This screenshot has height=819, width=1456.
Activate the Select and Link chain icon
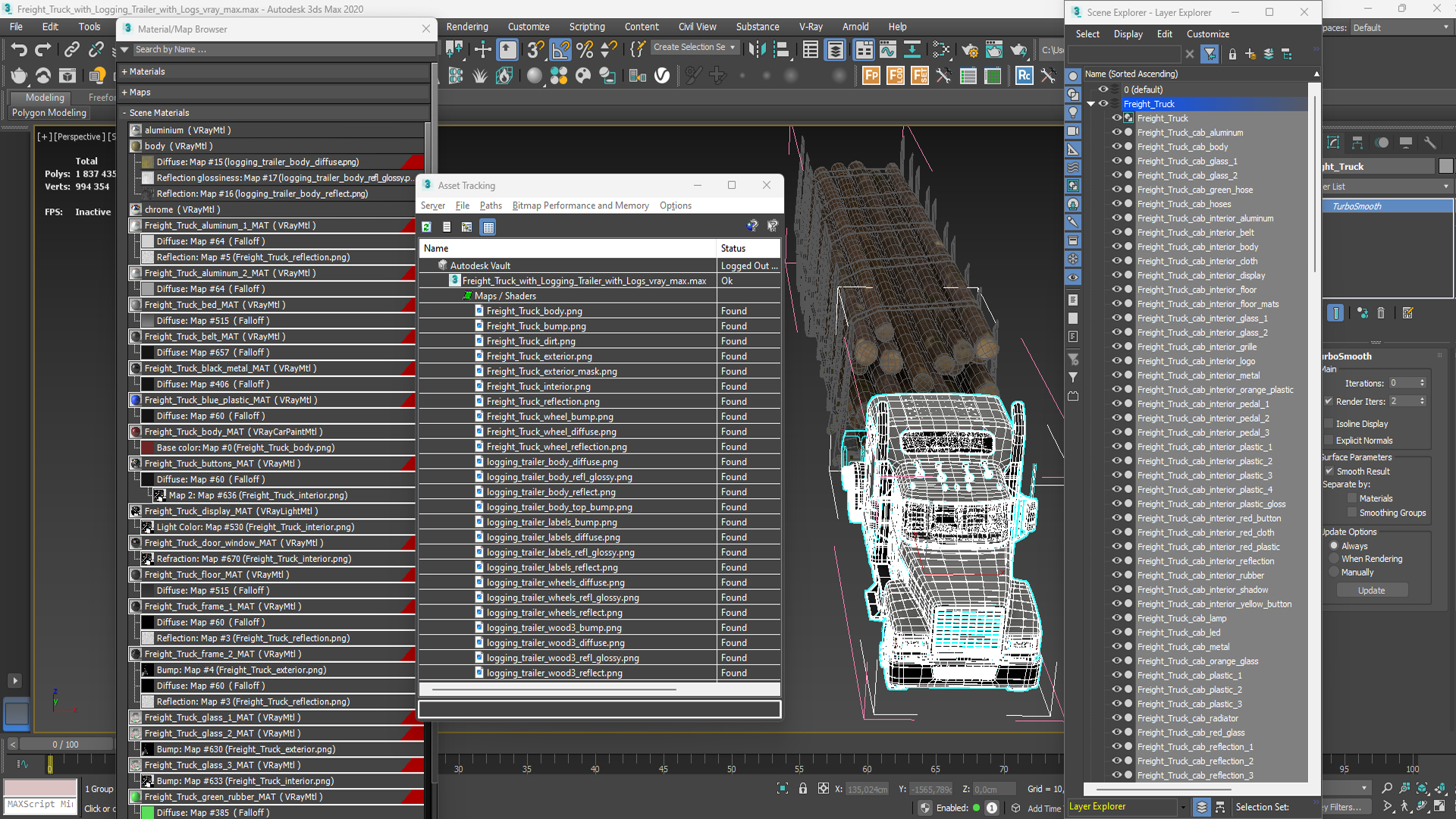(71, 50)
